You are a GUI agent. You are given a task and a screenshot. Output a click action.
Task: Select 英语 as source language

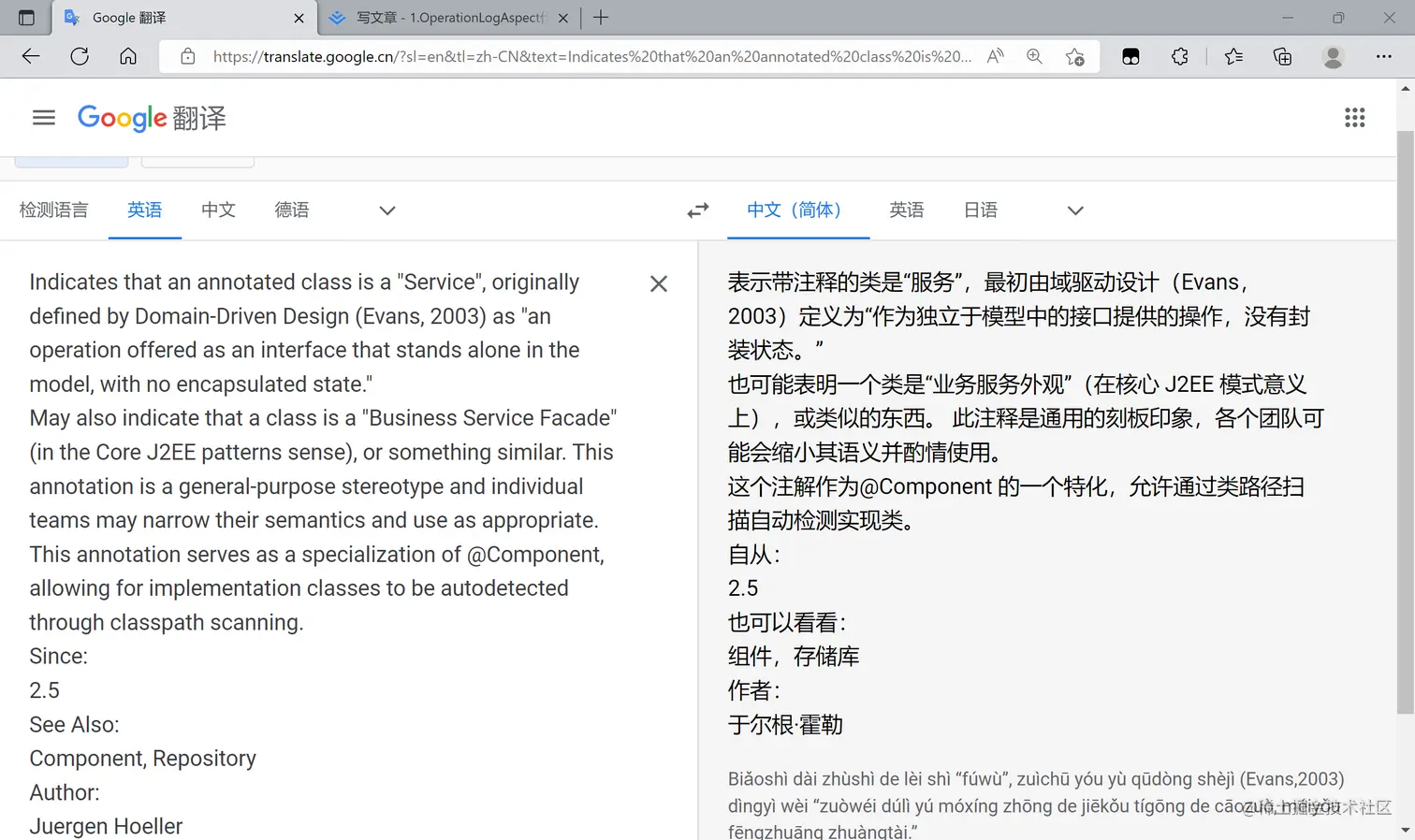(x=145, y=210)
